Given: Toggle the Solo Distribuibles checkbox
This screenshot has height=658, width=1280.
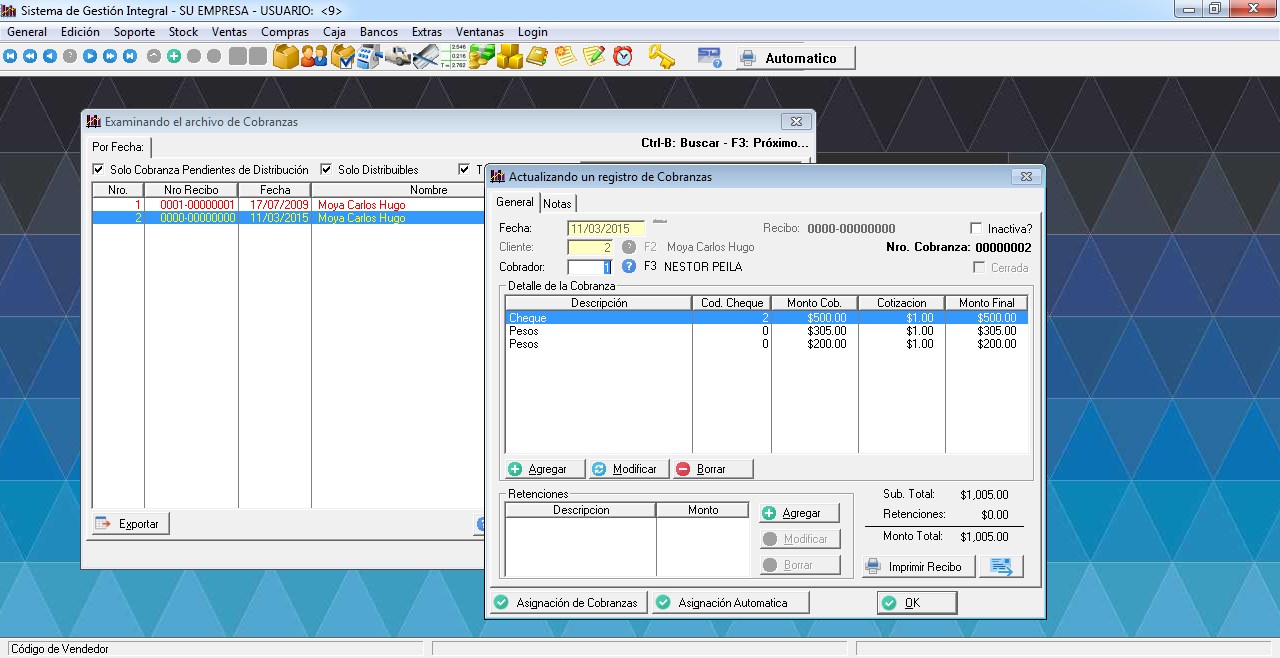Looking at the screenshot, I should (x=326, y=170).
